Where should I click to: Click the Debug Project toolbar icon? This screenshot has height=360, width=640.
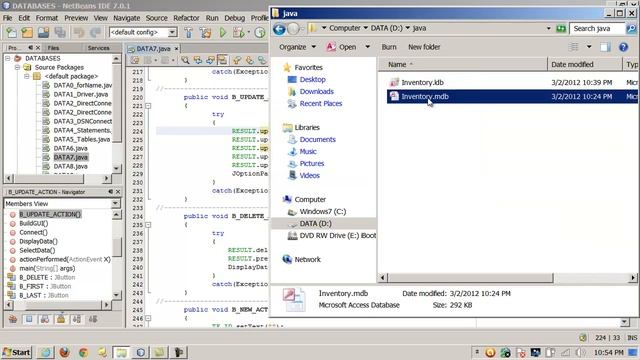click(238, 32)
